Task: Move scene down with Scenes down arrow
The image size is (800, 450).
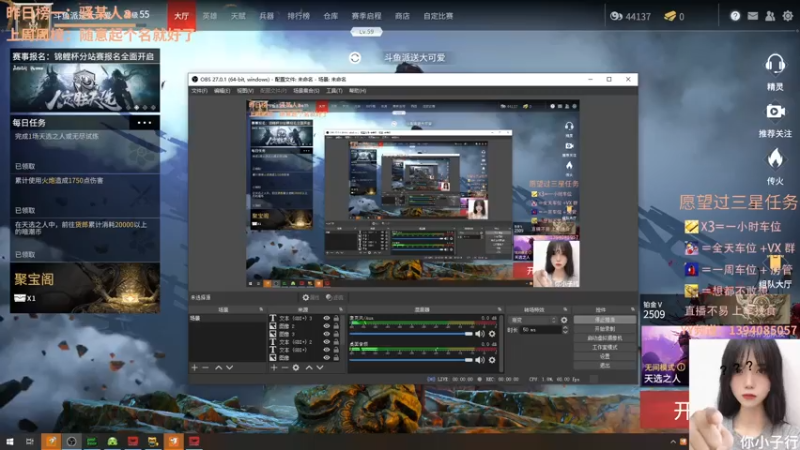Action: pos(230,367)
